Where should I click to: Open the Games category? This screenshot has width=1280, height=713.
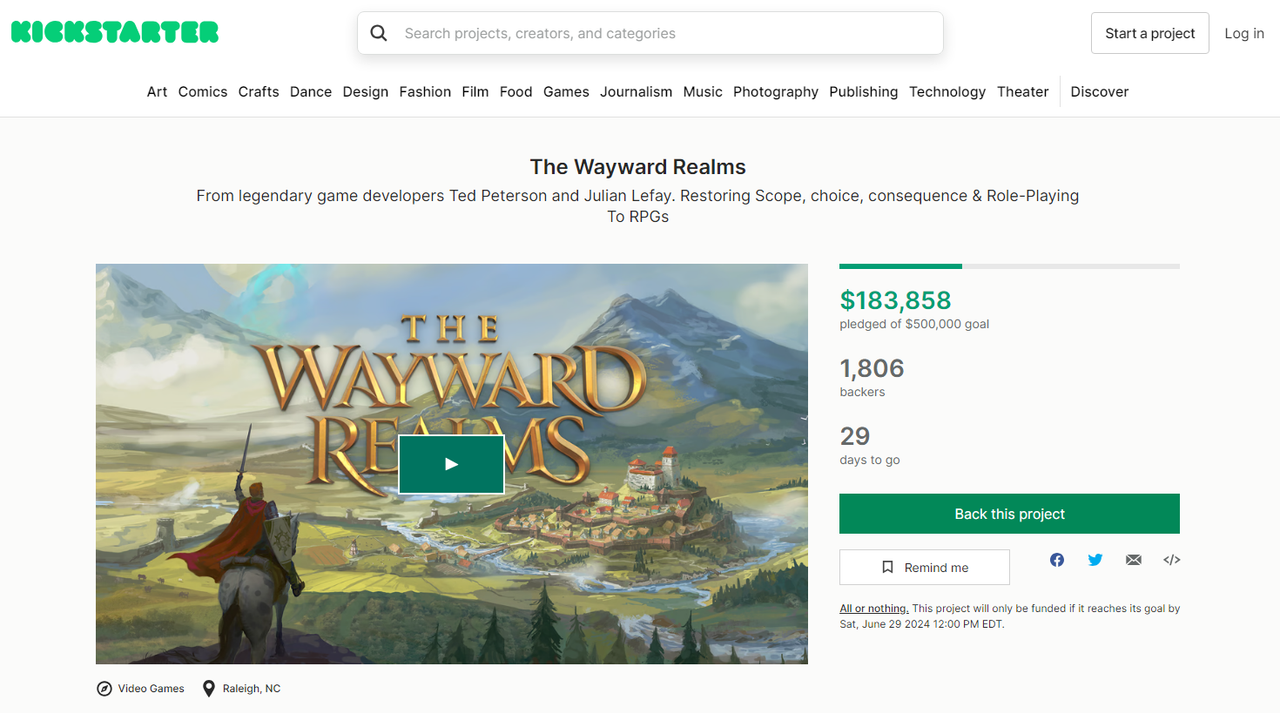[x=566, y=92]
